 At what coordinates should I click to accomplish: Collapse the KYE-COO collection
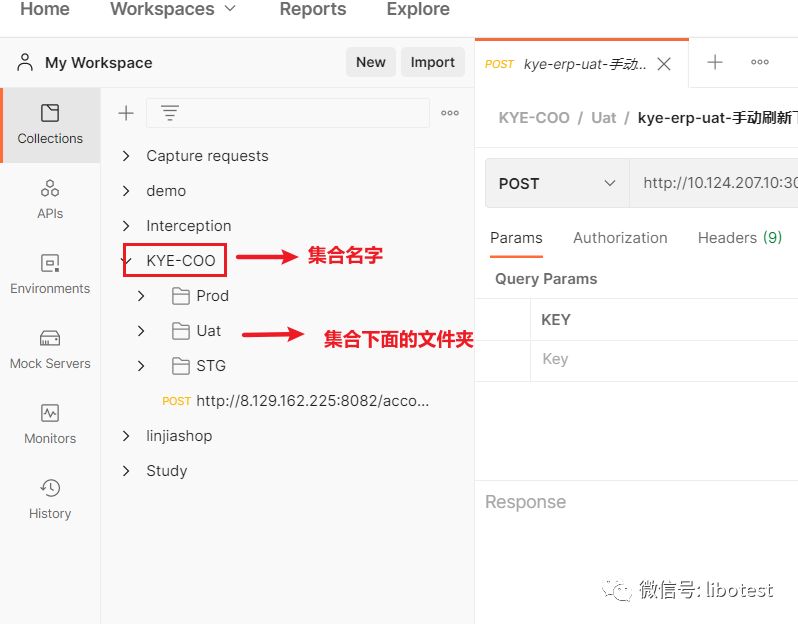pos(126,261)
